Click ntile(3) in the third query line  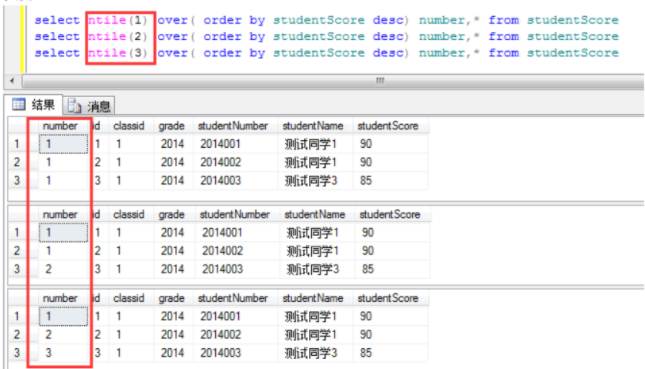point(118,53)
